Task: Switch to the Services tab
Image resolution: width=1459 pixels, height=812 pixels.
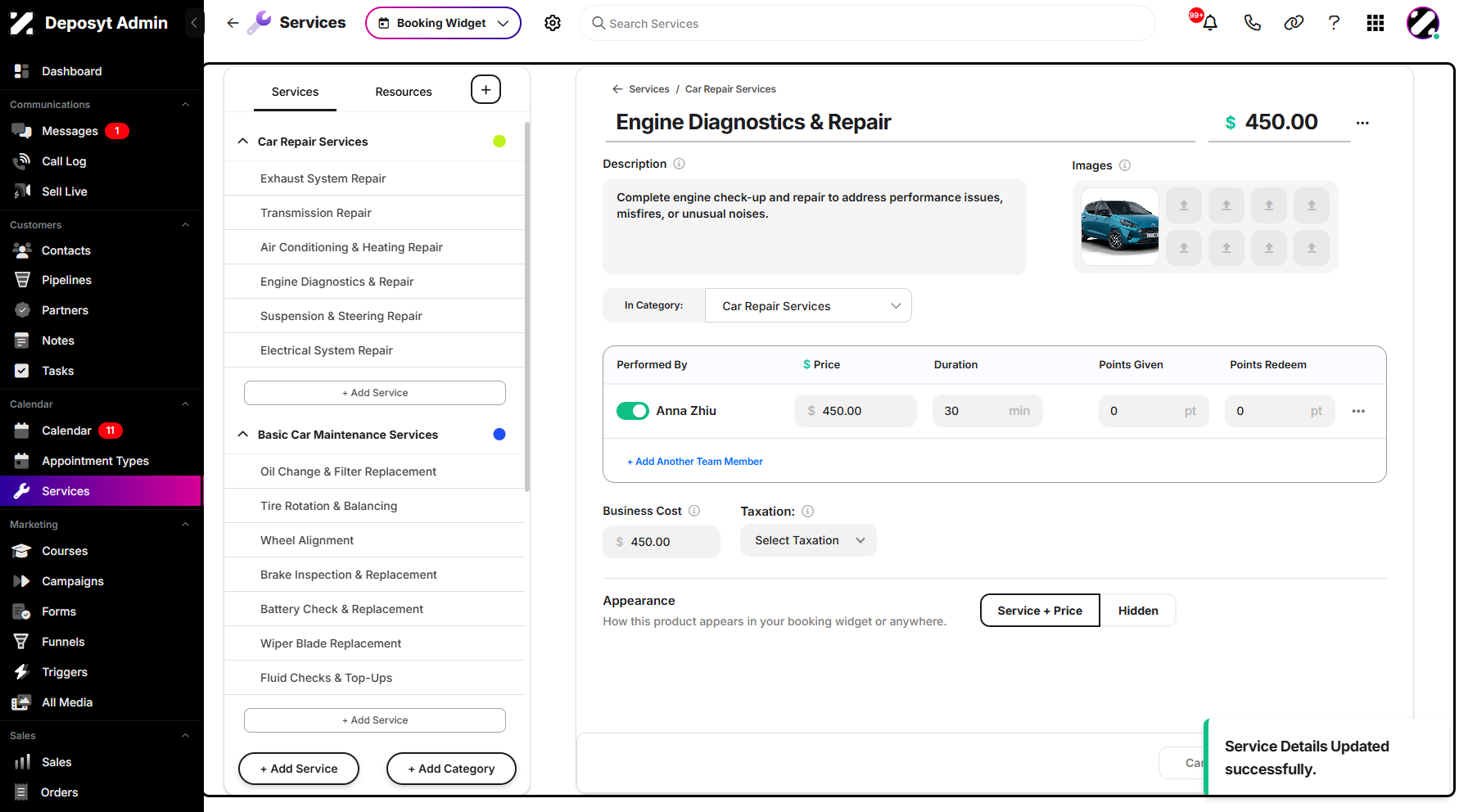Action: point(295,92)
